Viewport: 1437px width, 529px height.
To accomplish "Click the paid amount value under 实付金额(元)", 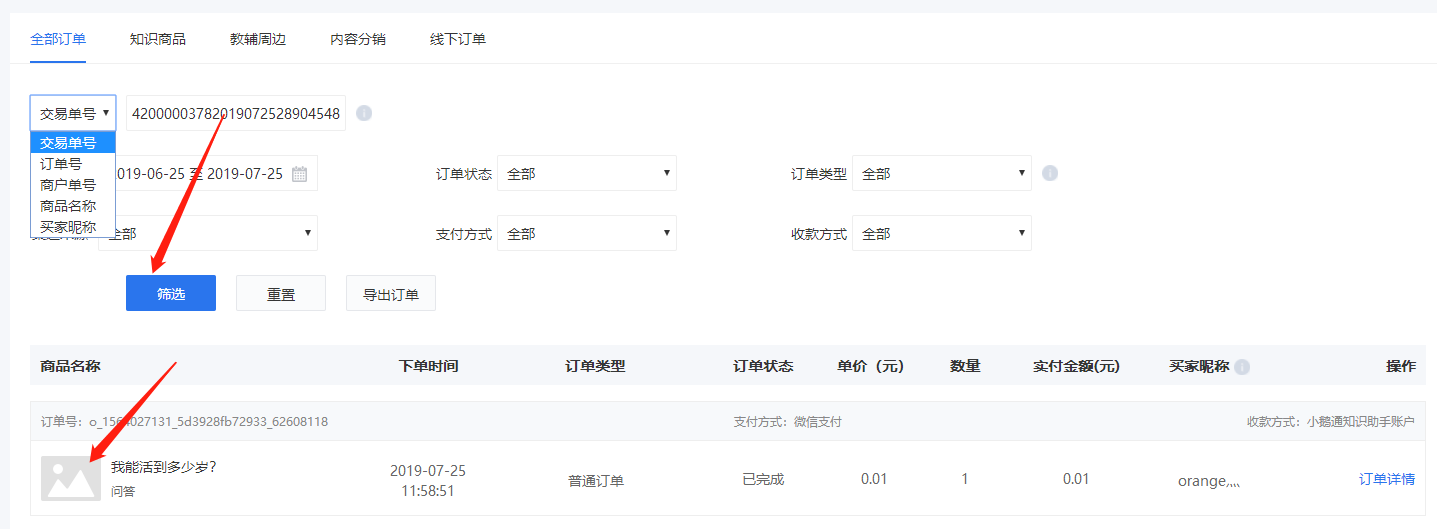I will (1076, 479).
